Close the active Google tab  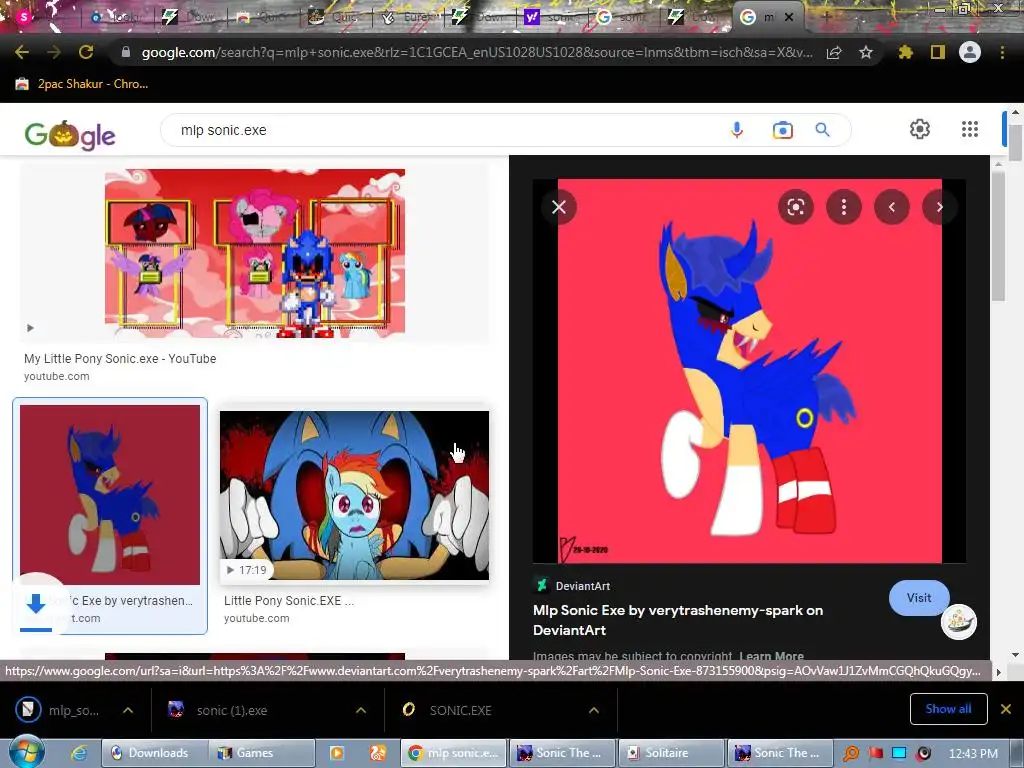[789, 18]
